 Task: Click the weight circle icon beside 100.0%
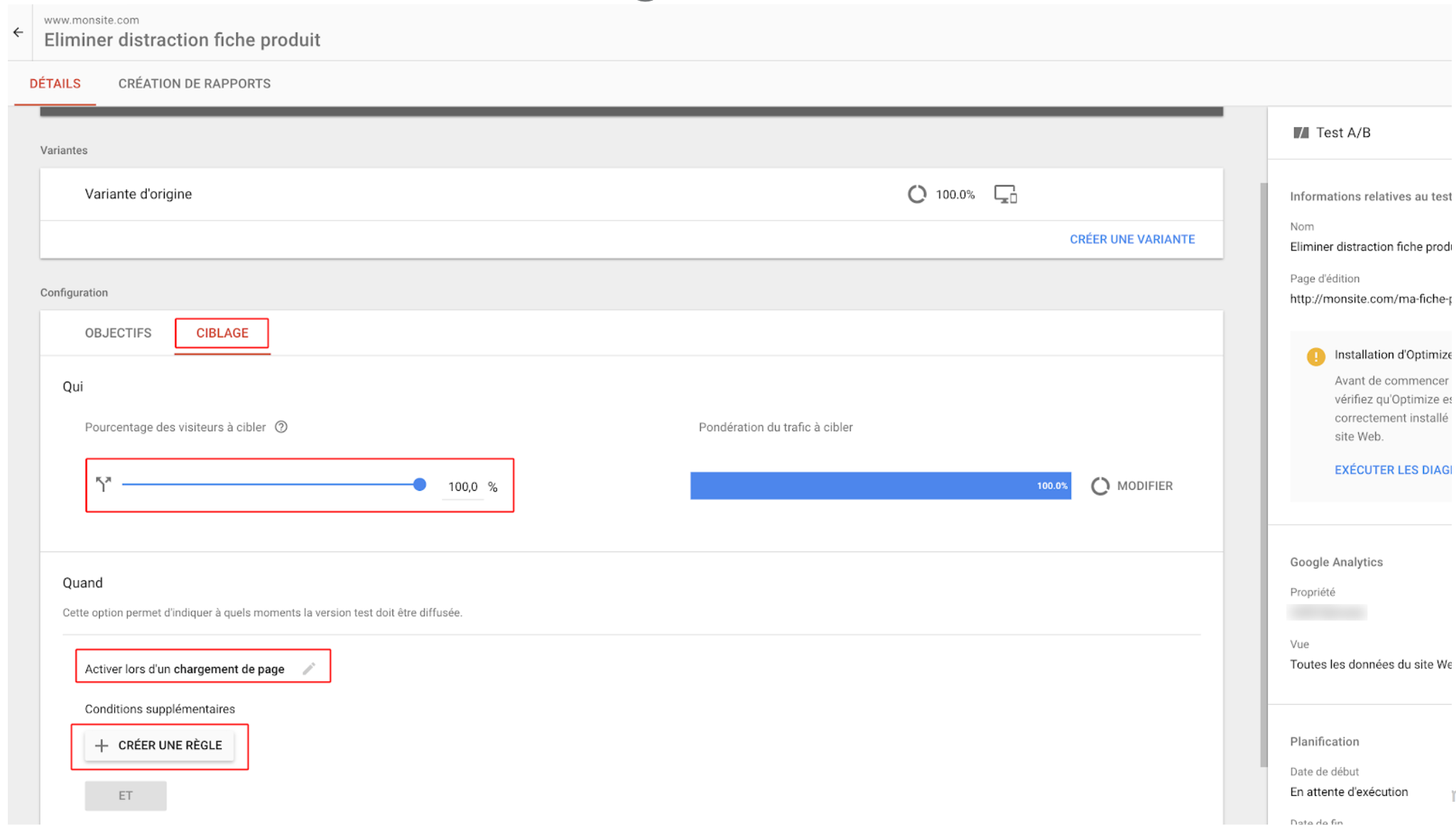[x=917, y=194]
